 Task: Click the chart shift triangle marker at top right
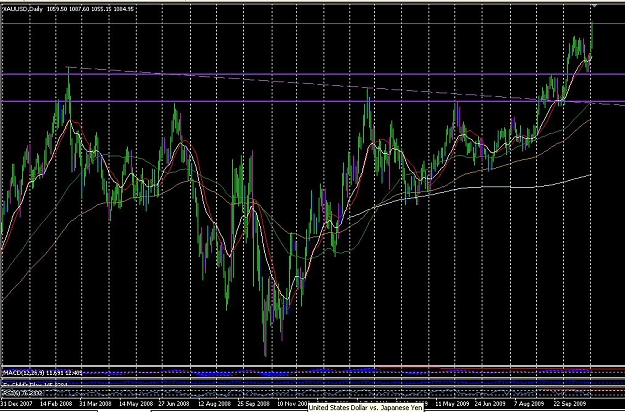coord(594,5)
